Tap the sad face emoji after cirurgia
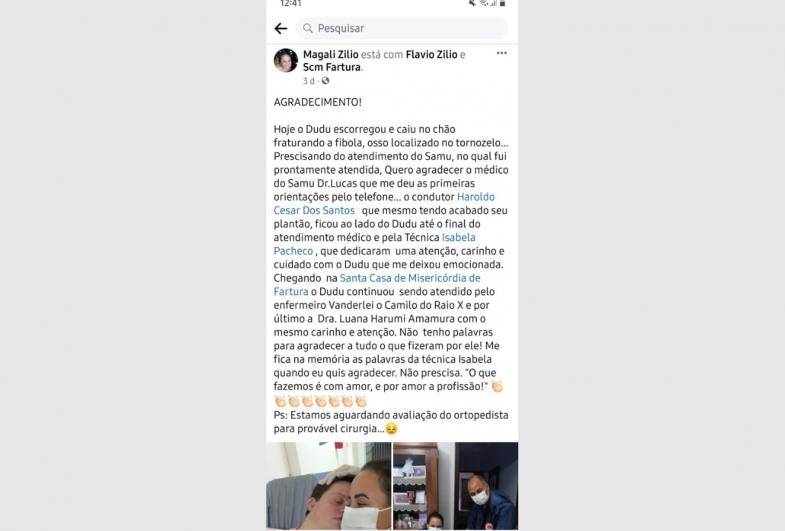 point(391,429)
